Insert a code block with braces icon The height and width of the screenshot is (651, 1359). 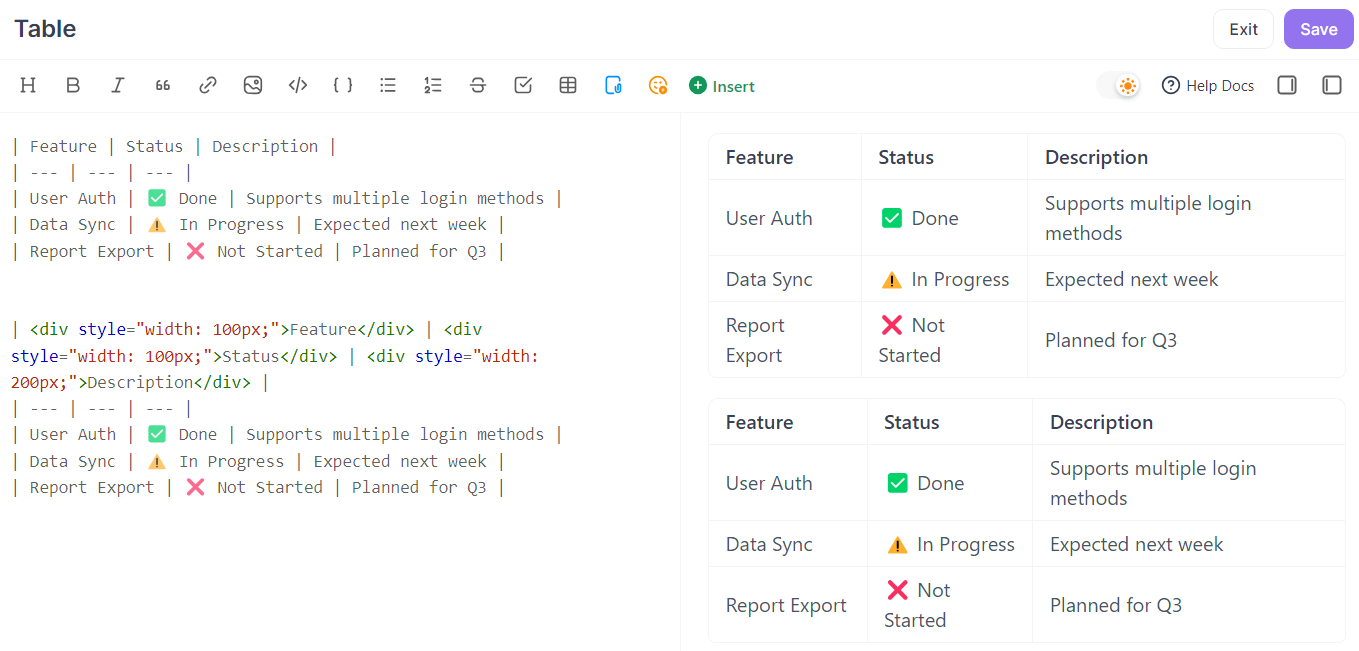(x=343, y=86)
